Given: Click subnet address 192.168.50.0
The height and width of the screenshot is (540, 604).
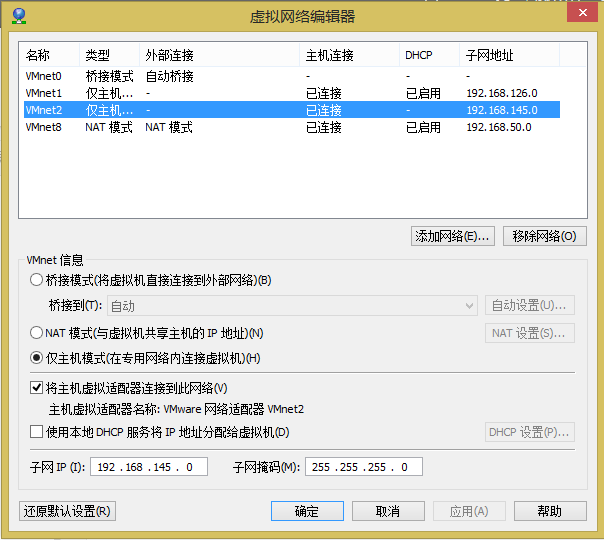Looking at the screenshot, I should 499,127.
